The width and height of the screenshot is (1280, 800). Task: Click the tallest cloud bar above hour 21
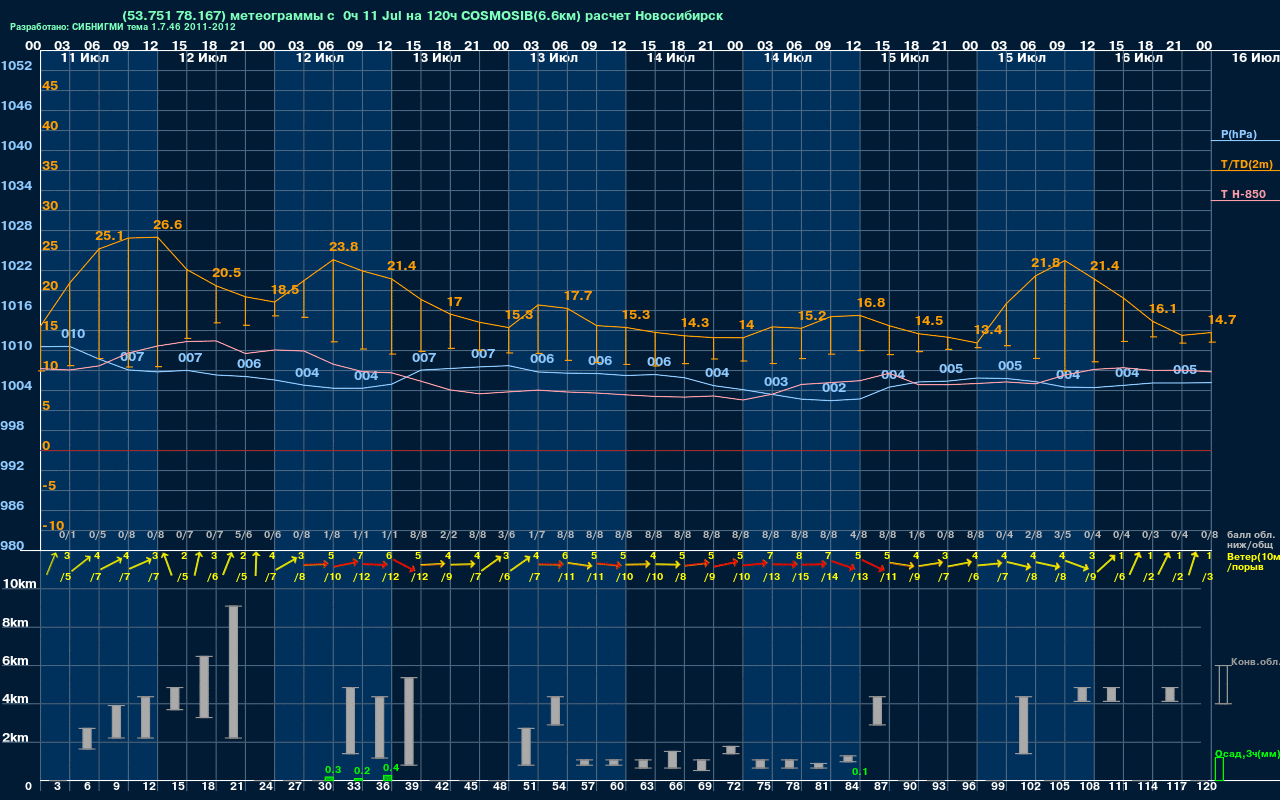coord(233,672)
